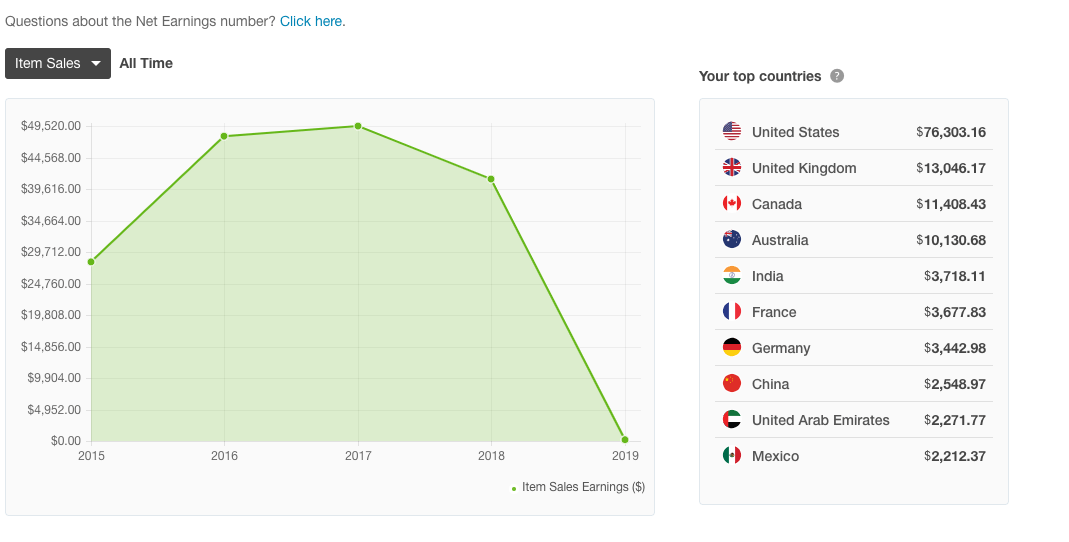Click the United States flag icon

tap(732, 132)
